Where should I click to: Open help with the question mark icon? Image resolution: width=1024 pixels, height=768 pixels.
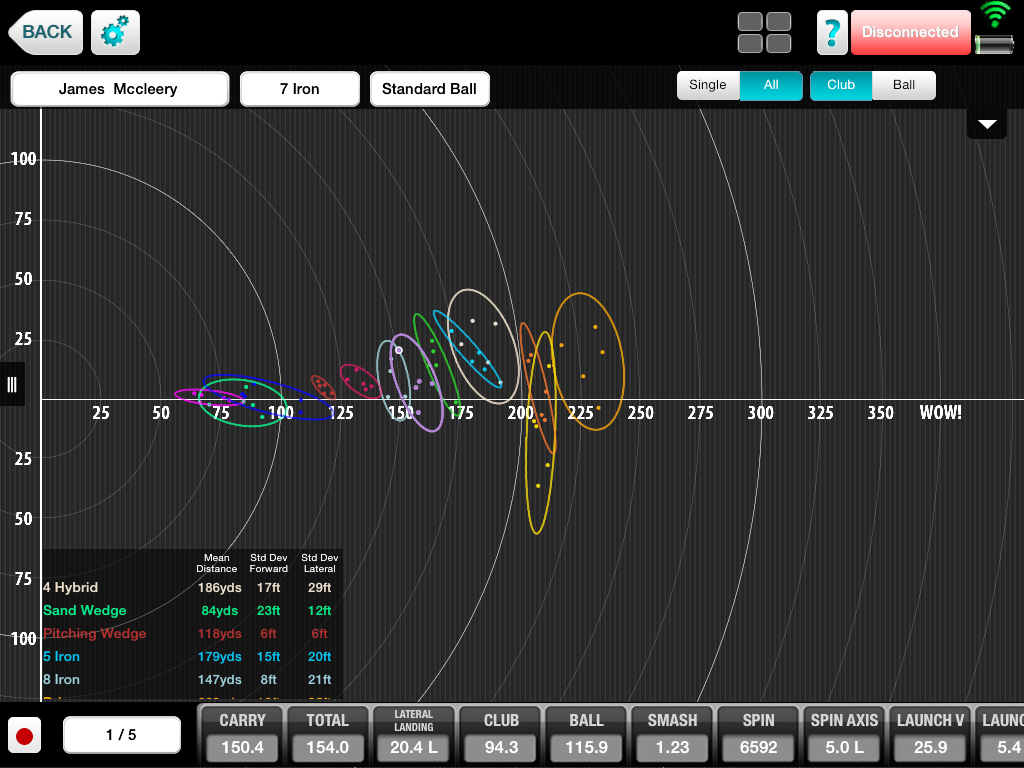[831, 32]
